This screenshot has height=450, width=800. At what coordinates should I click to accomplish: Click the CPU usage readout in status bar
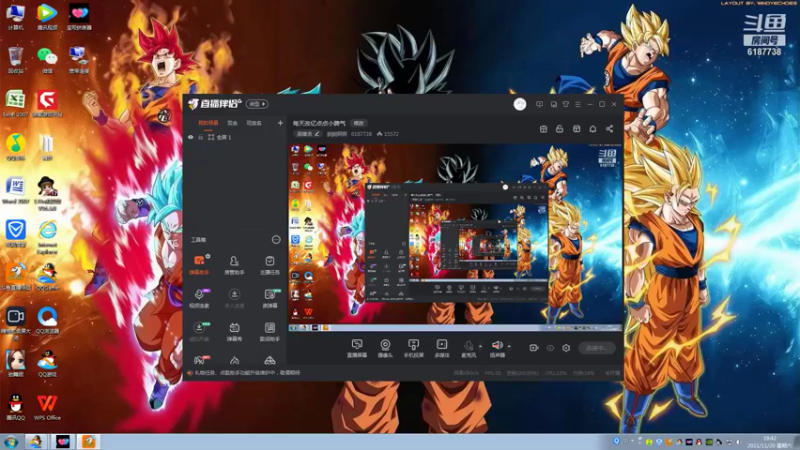click(x=556, y=373)
